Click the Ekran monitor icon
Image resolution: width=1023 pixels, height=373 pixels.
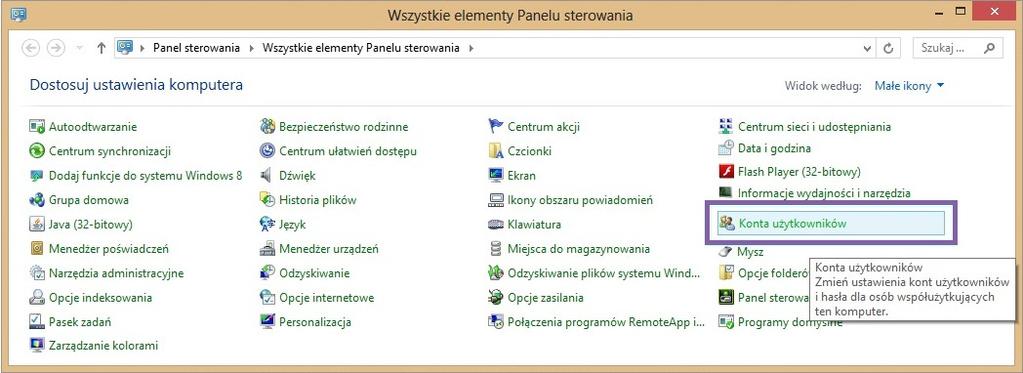(x=496, y=175)
